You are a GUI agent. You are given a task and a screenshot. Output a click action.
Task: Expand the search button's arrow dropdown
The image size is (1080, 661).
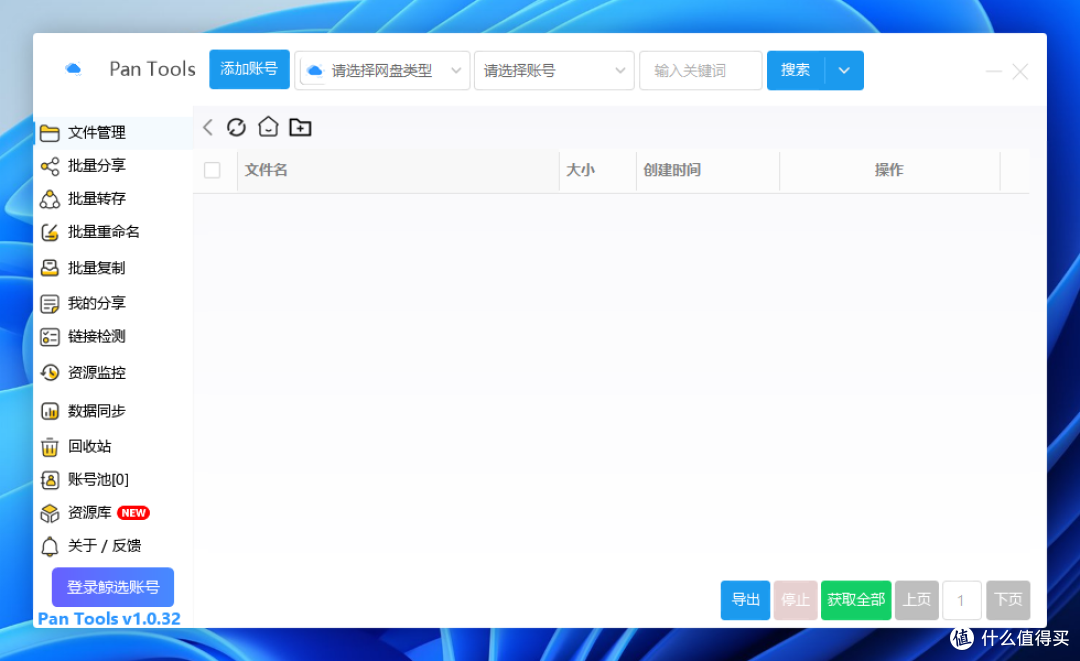(844, 70)
